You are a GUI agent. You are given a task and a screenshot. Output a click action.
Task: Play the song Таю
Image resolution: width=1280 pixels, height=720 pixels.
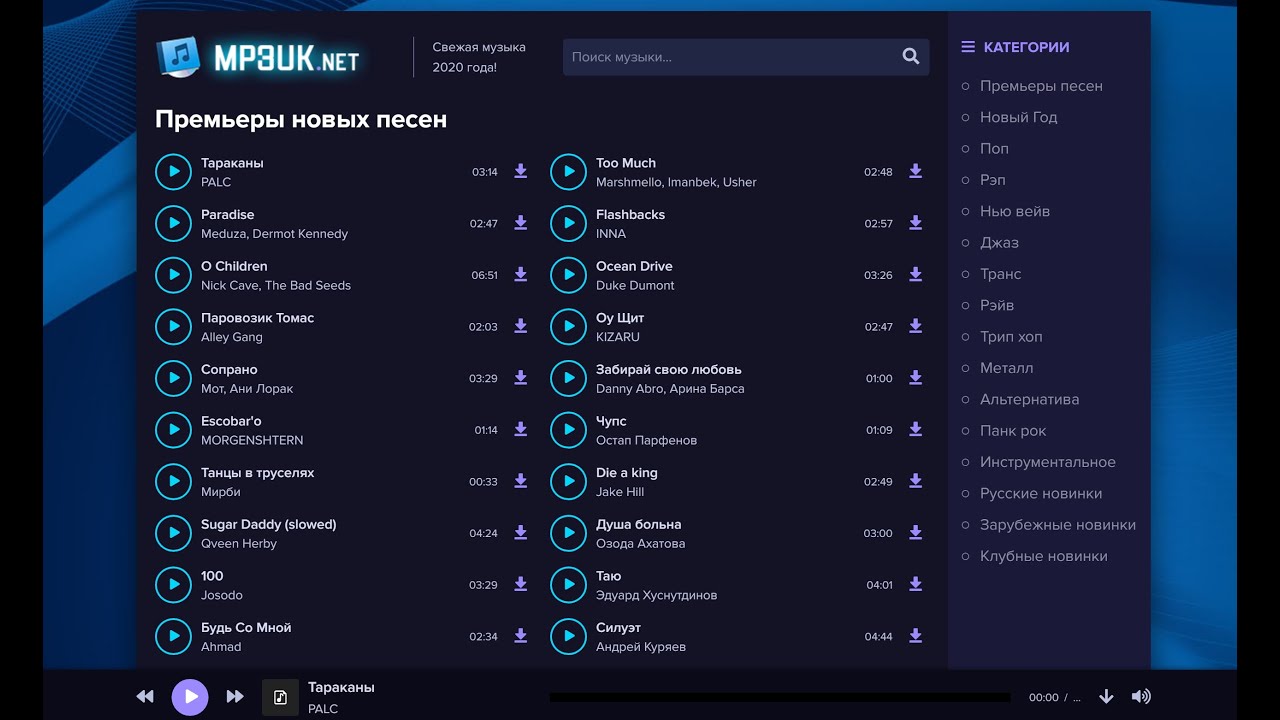coord(568,585)
